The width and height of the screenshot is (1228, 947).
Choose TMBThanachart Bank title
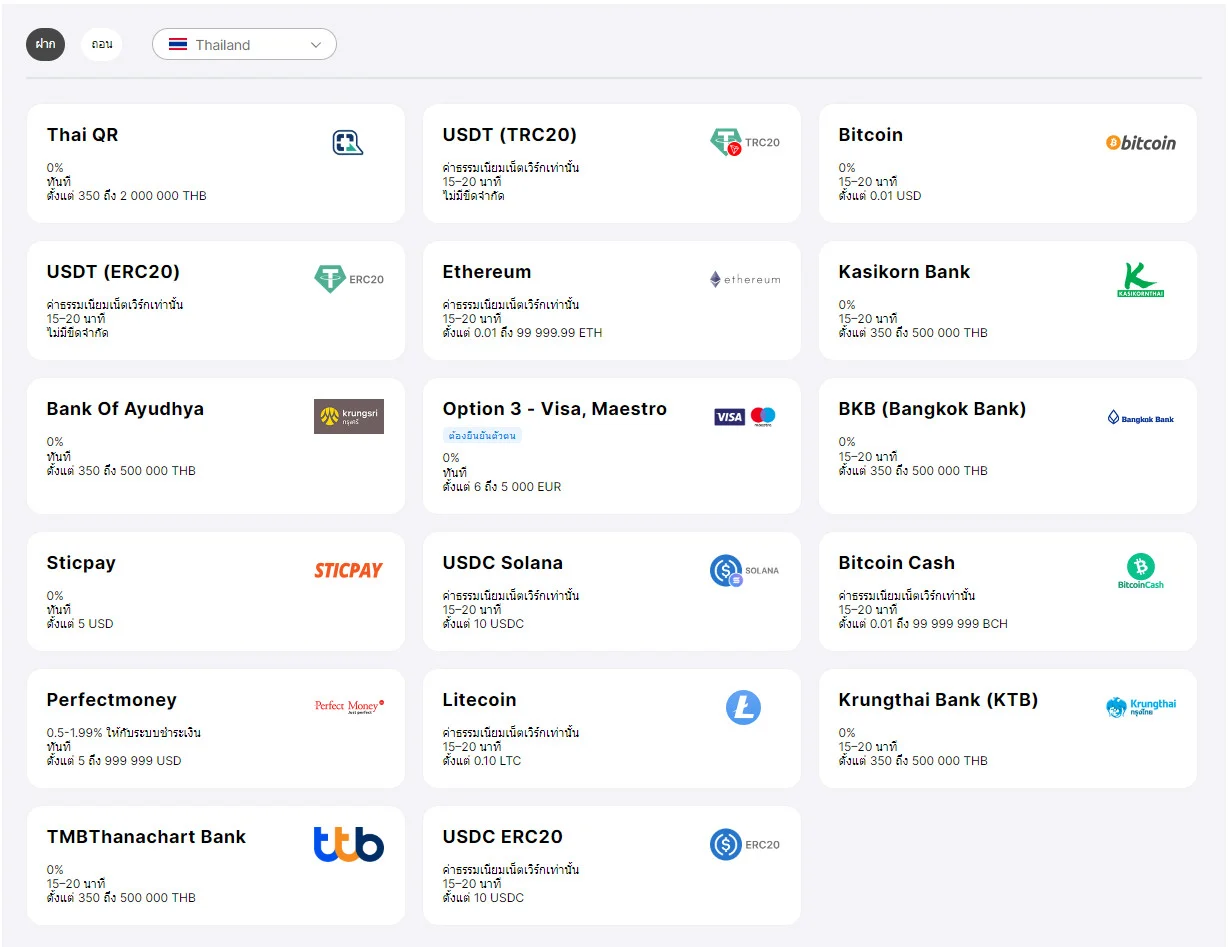(x=146, y=837)
